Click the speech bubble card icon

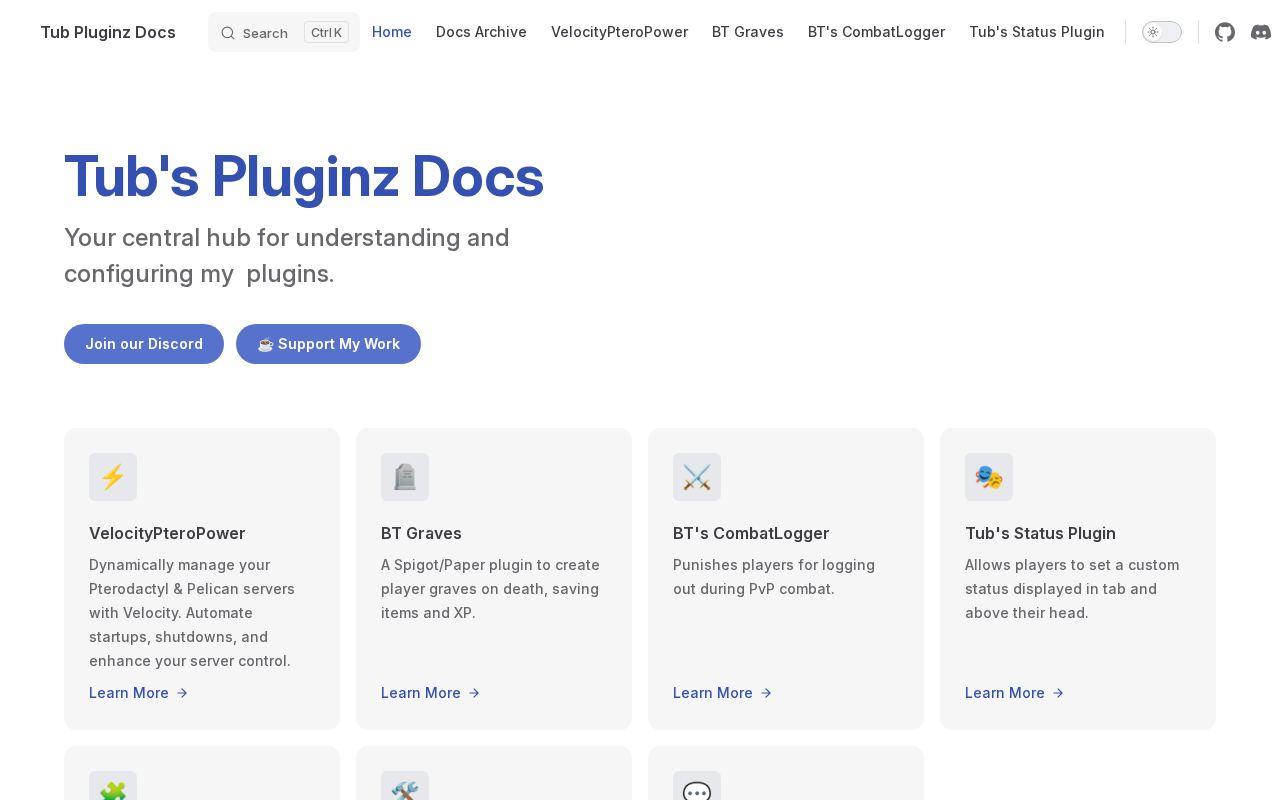697,786
